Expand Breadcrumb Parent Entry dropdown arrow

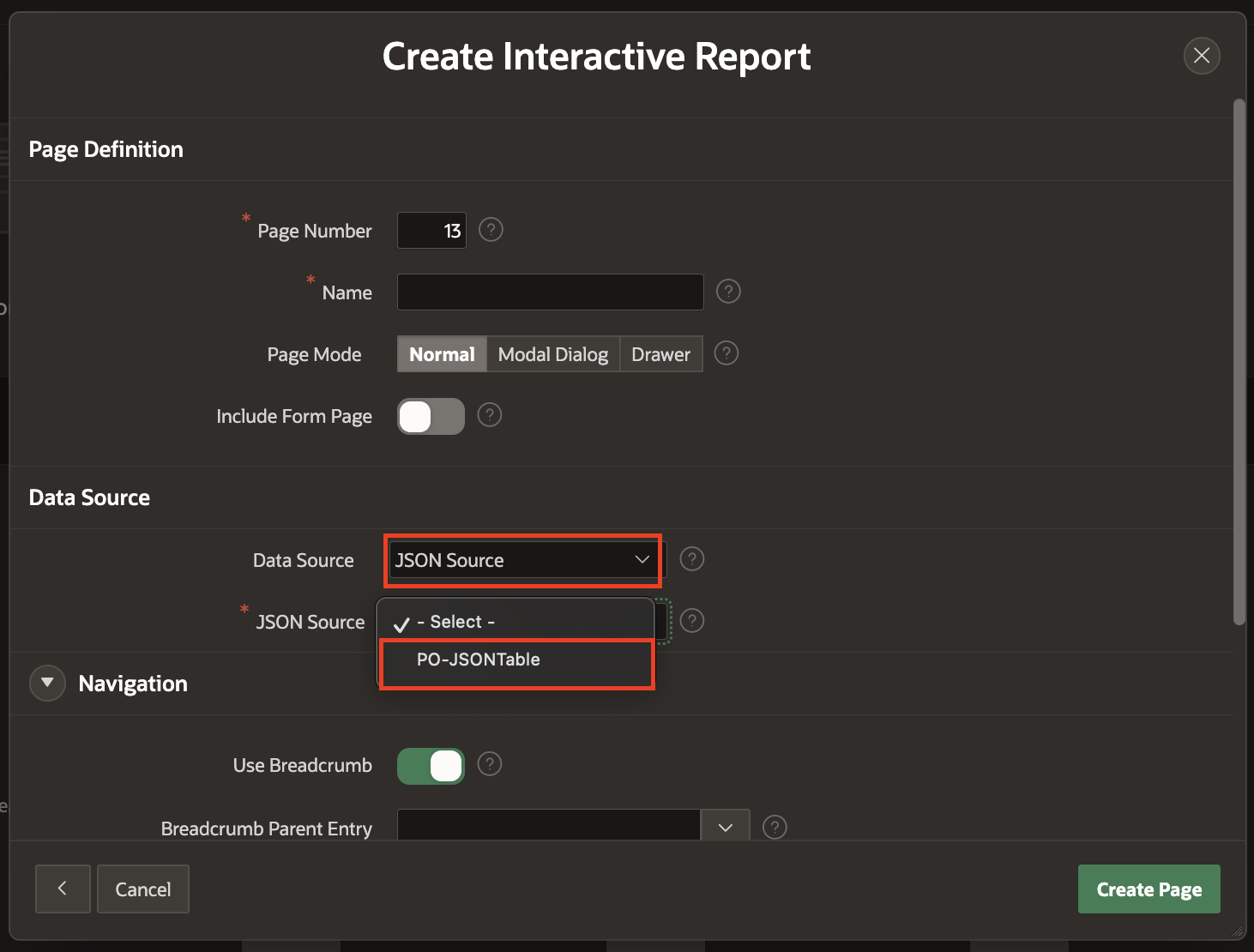(x=726, y=827)
